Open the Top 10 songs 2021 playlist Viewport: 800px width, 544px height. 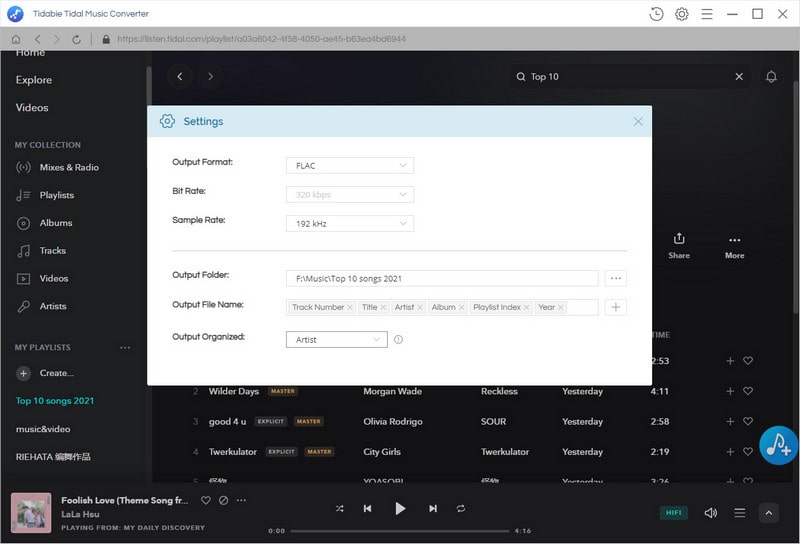pyautogui.click(x=55, y=401)
